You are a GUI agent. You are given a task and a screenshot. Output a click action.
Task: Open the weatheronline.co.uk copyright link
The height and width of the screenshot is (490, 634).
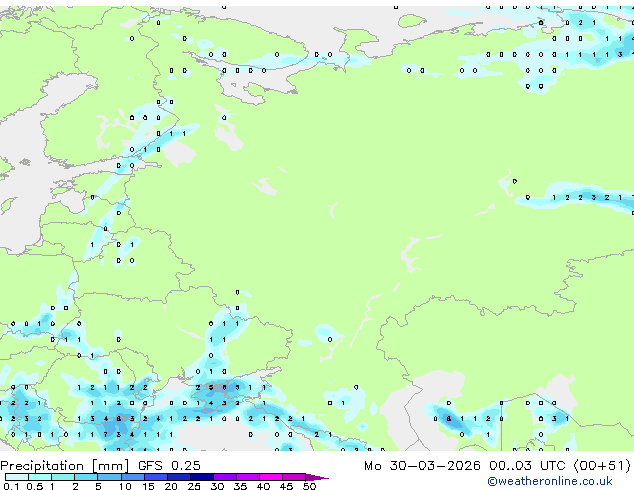click(550, 481)
